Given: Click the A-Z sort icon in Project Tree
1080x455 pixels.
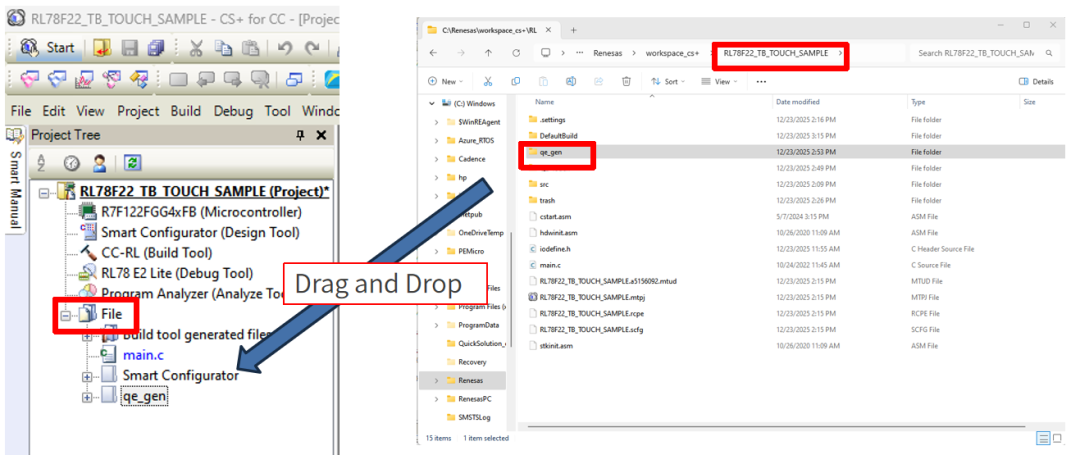Looking at the screenshot, I should pyautogui.click(x=41, y=163).
